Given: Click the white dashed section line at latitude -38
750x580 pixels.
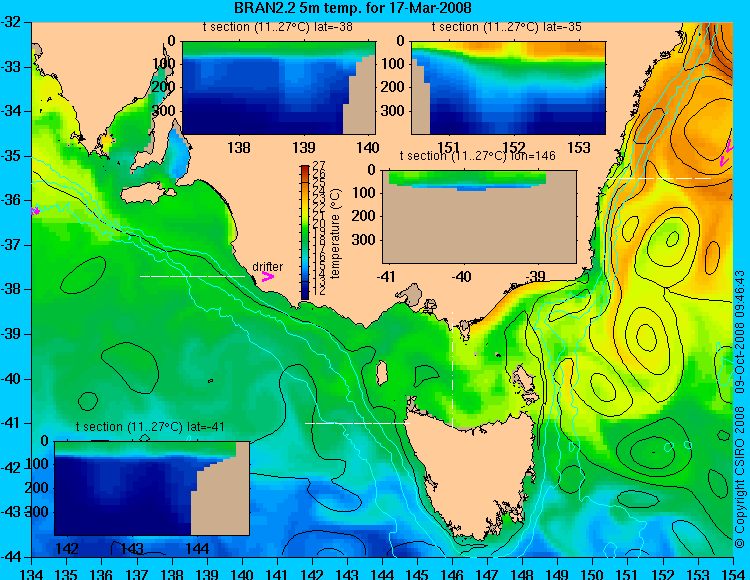Looking at the screenshot, I should pyautogui.click(x=192, y=276).
